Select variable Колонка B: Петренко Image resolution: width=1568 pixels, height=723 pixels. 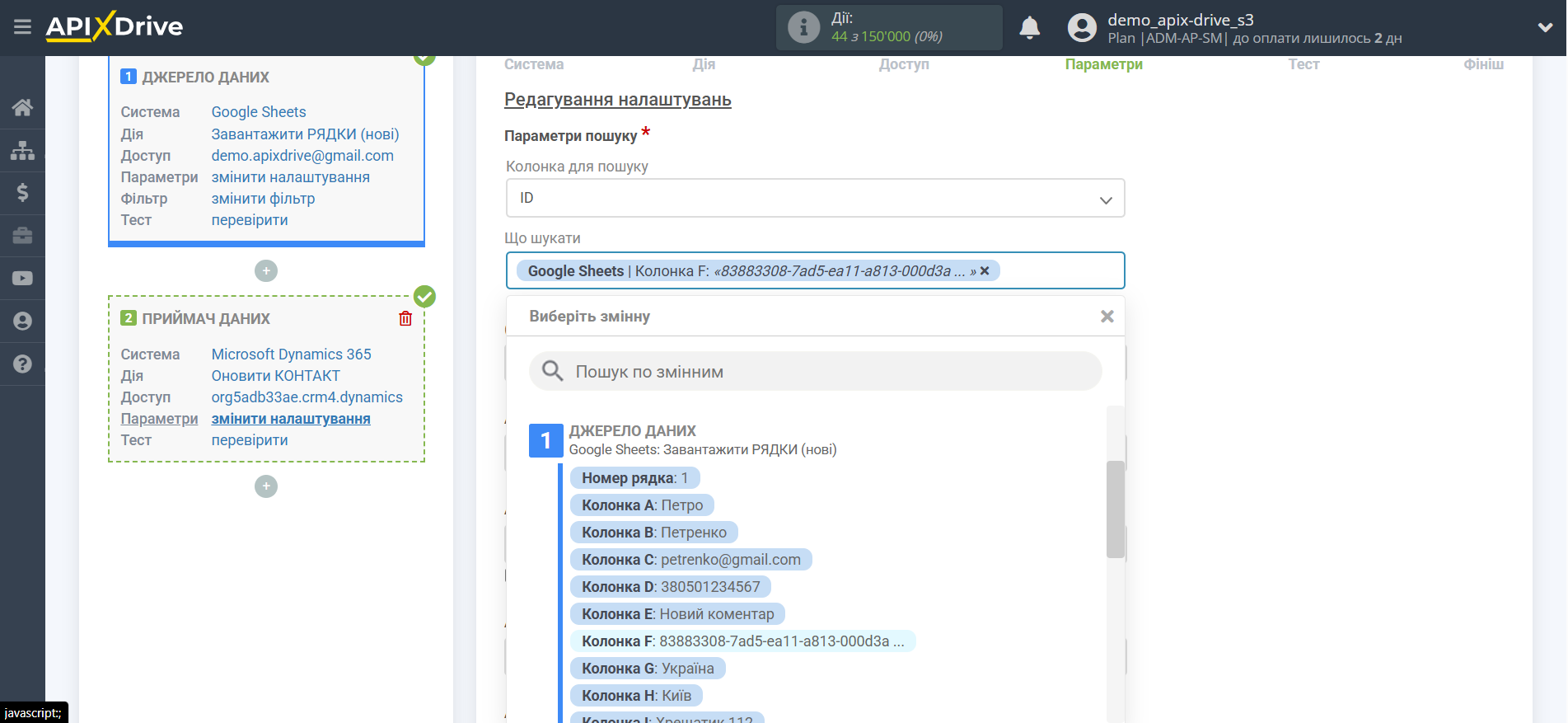click(654, 533)
